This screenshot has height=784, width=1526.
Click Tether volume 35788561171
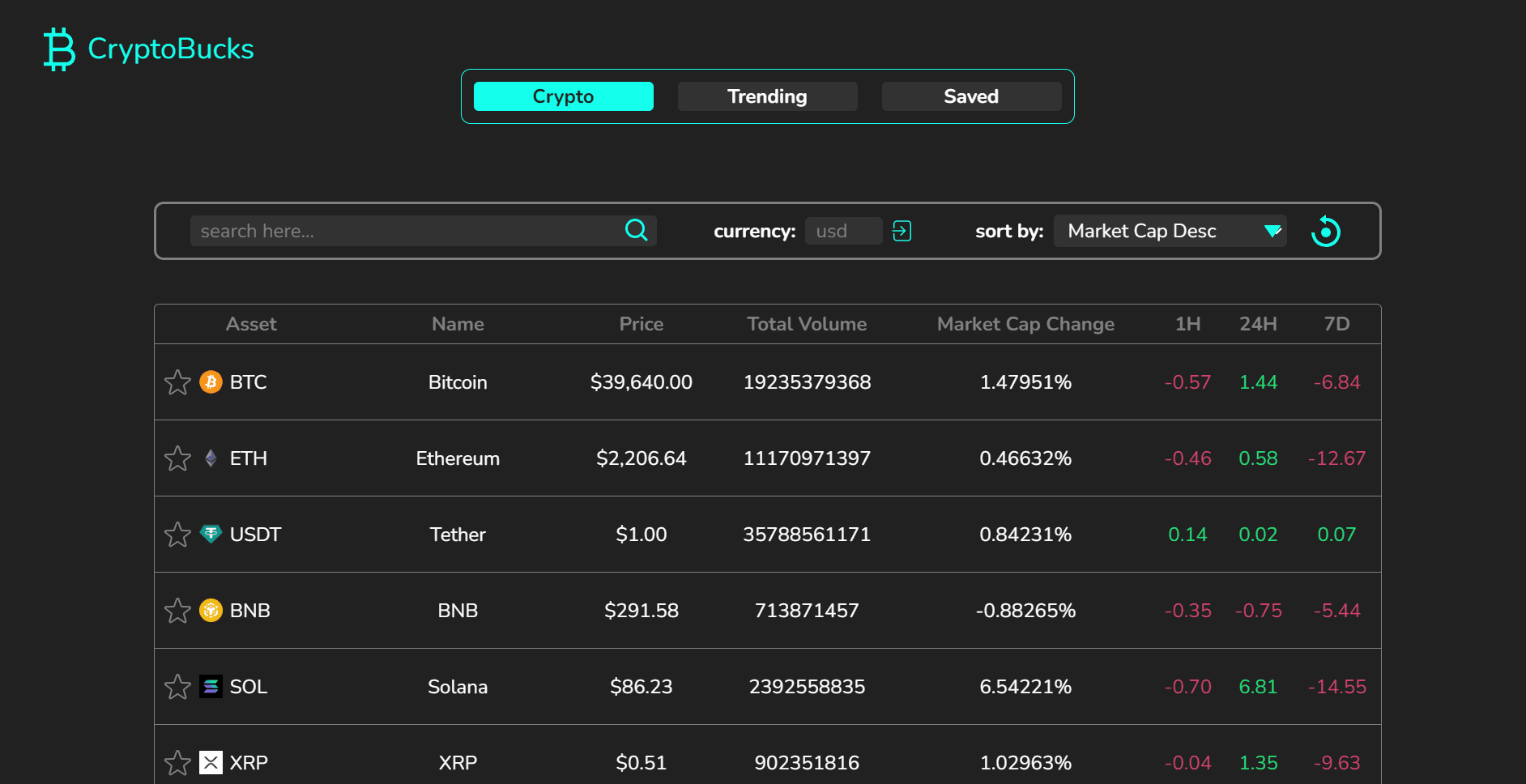808,535
